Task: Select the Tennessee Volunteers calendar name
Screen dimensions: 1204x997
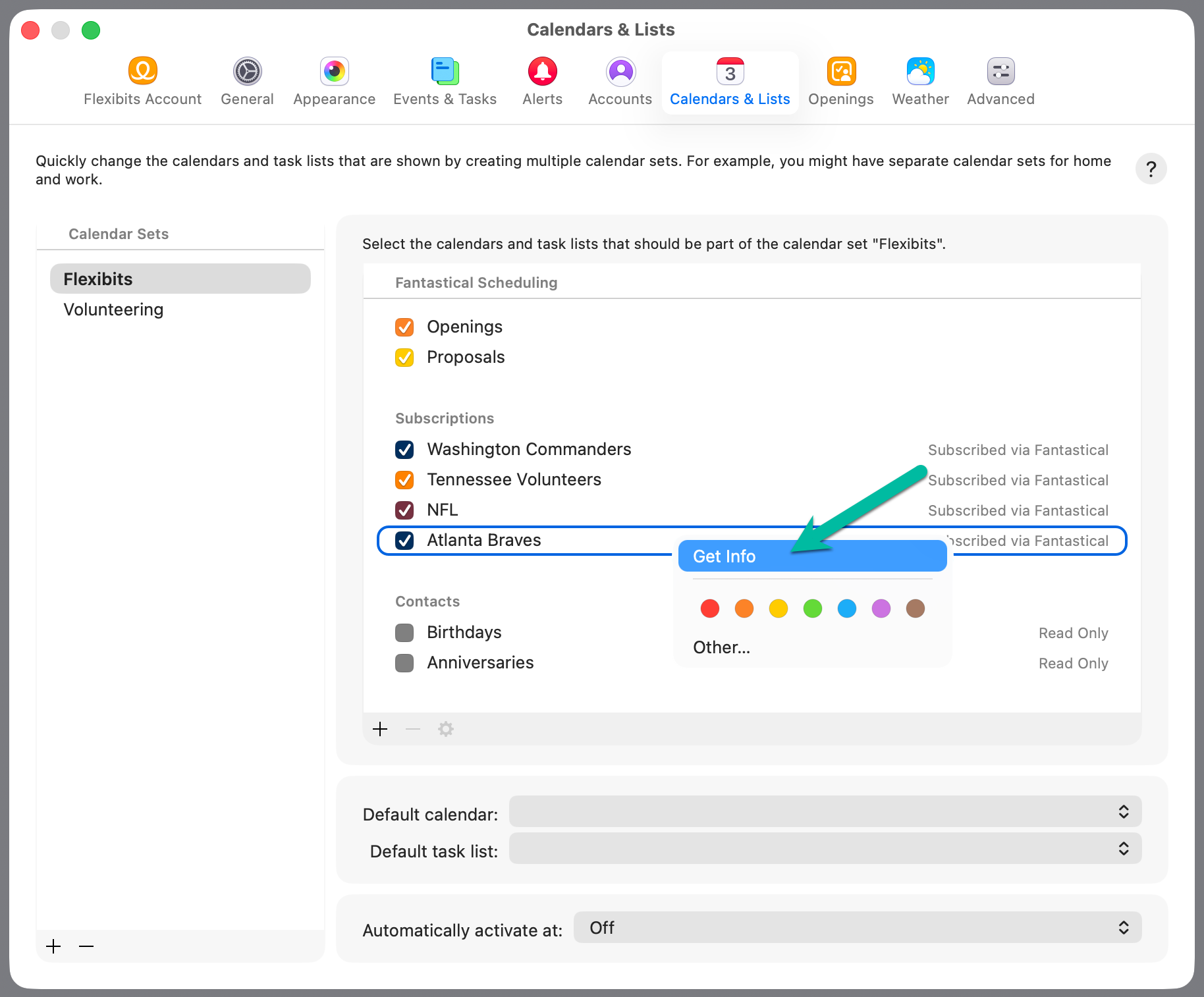Action: point(514,479)
